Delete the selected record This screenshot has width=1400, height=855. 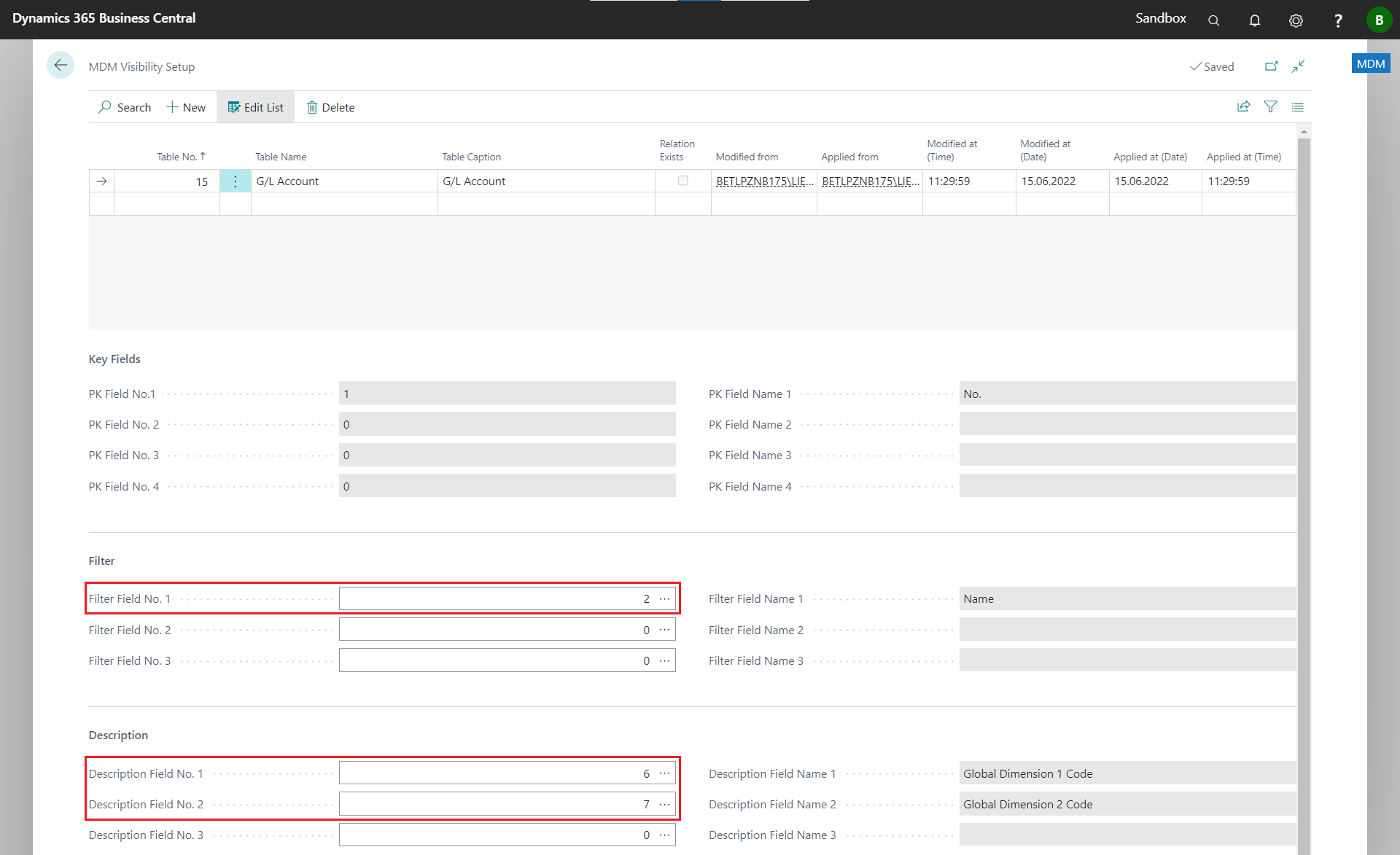pos(330,107)
